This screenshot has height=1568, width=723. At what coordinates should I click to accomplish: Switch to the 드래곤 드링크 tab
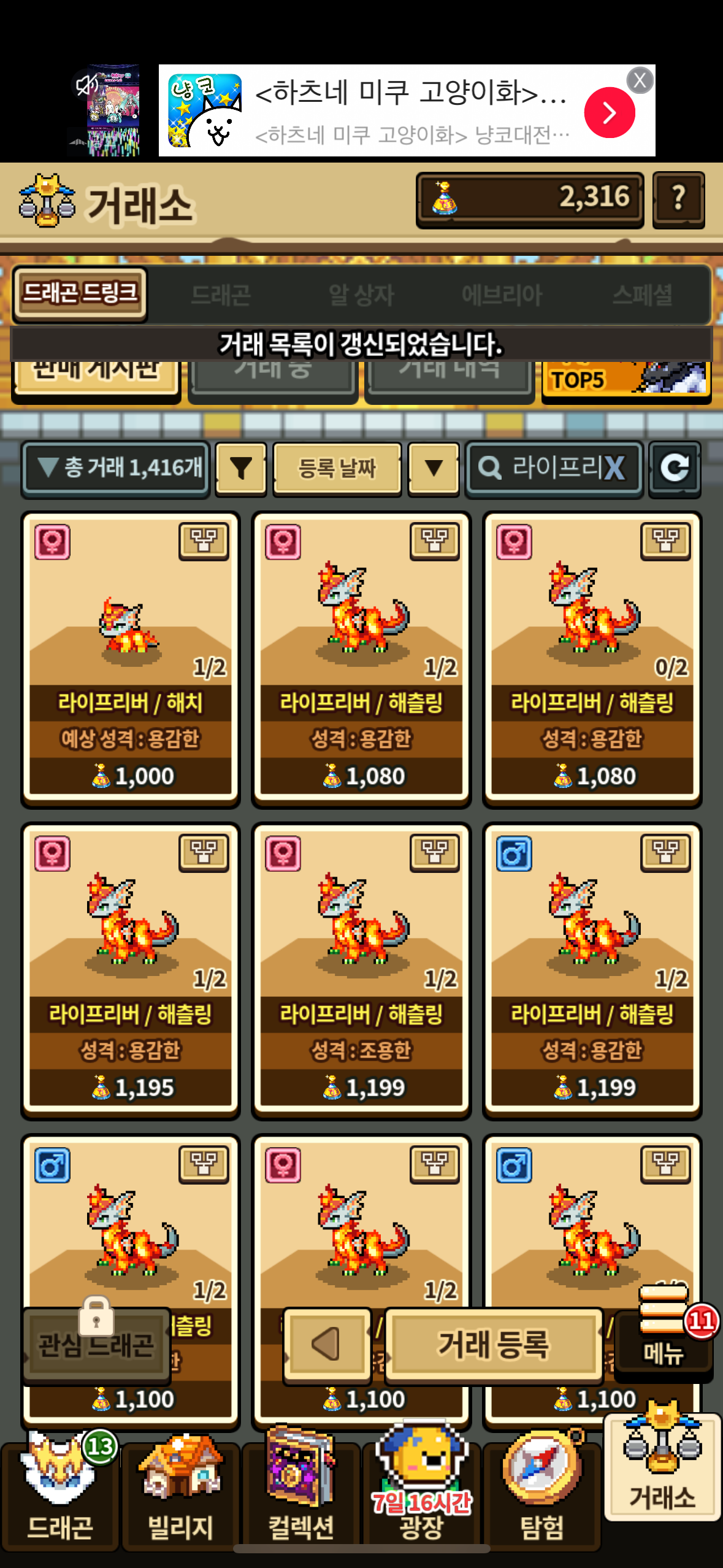pyautogui.click(x=80, y=294)
